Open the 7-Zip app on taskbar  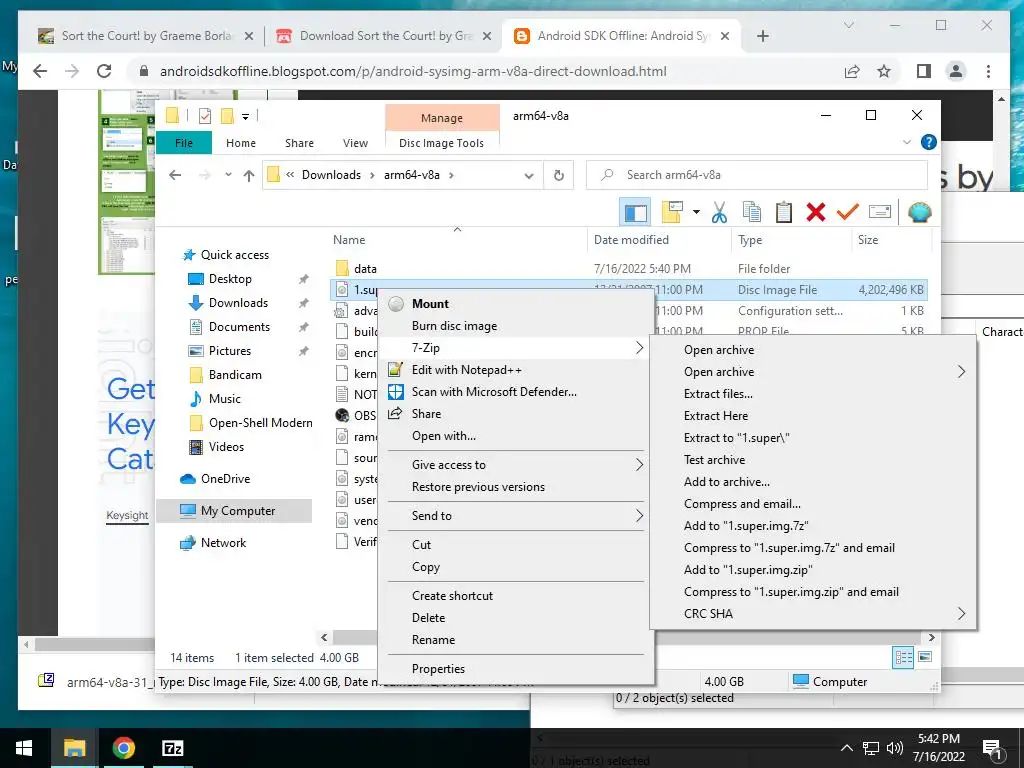pyautogui.click(x=172, y=748)
